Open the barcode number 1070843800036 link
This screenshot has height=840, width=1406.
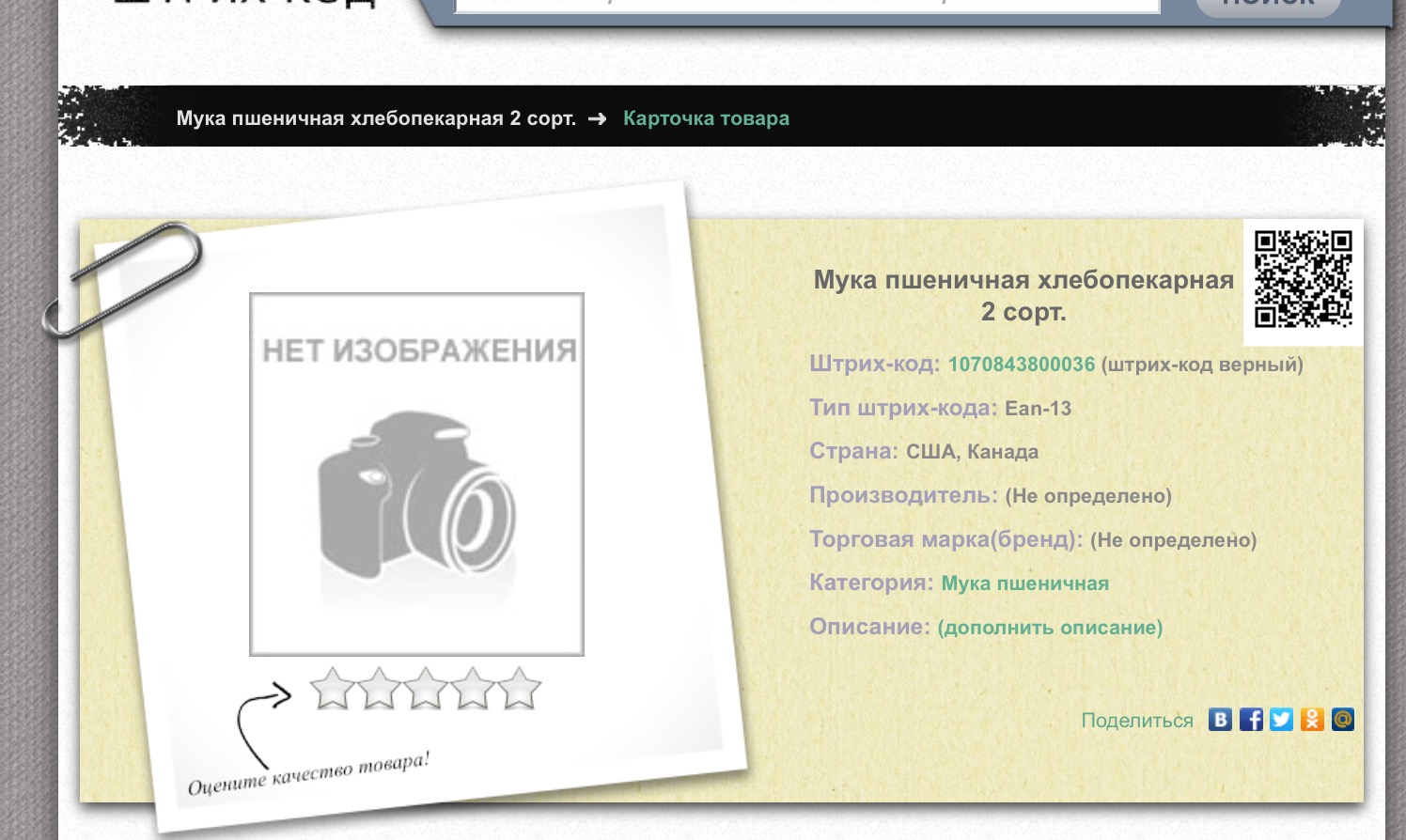pos(1021,365)
